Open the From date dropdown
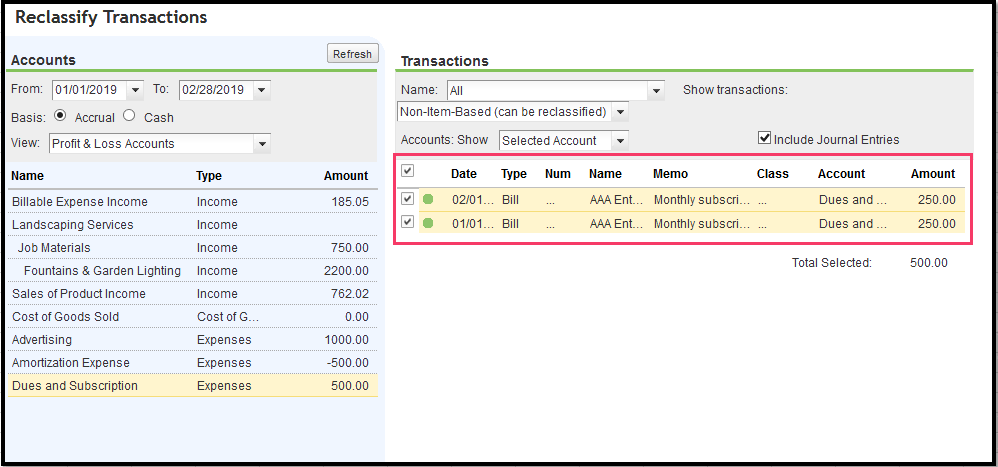The height and width of the screenshot is (467, 998). (136, 90)
